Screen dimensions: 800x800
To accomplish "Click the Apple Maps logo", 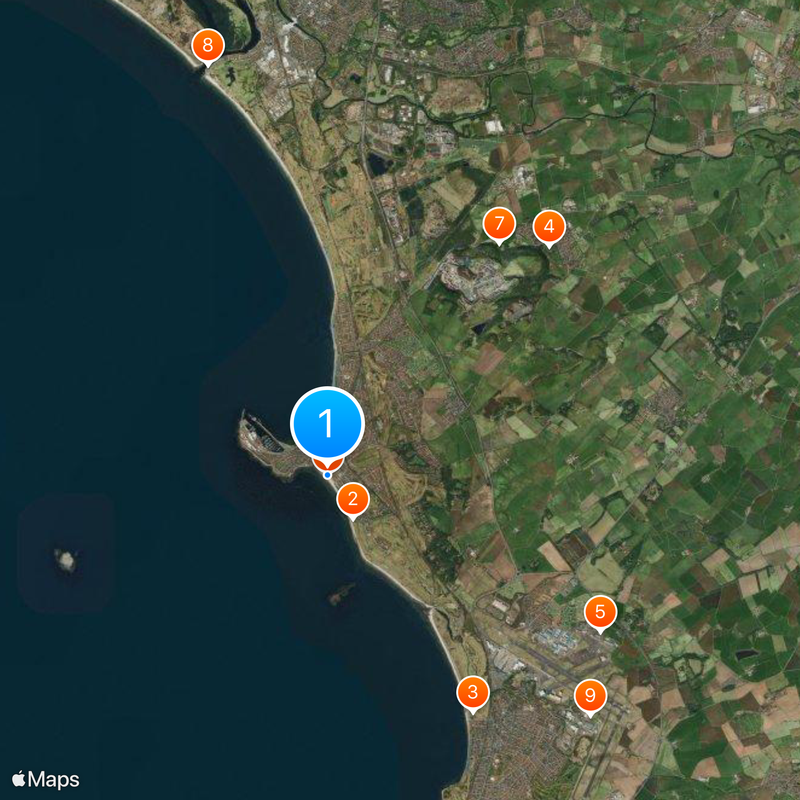I will pos(46,779).
